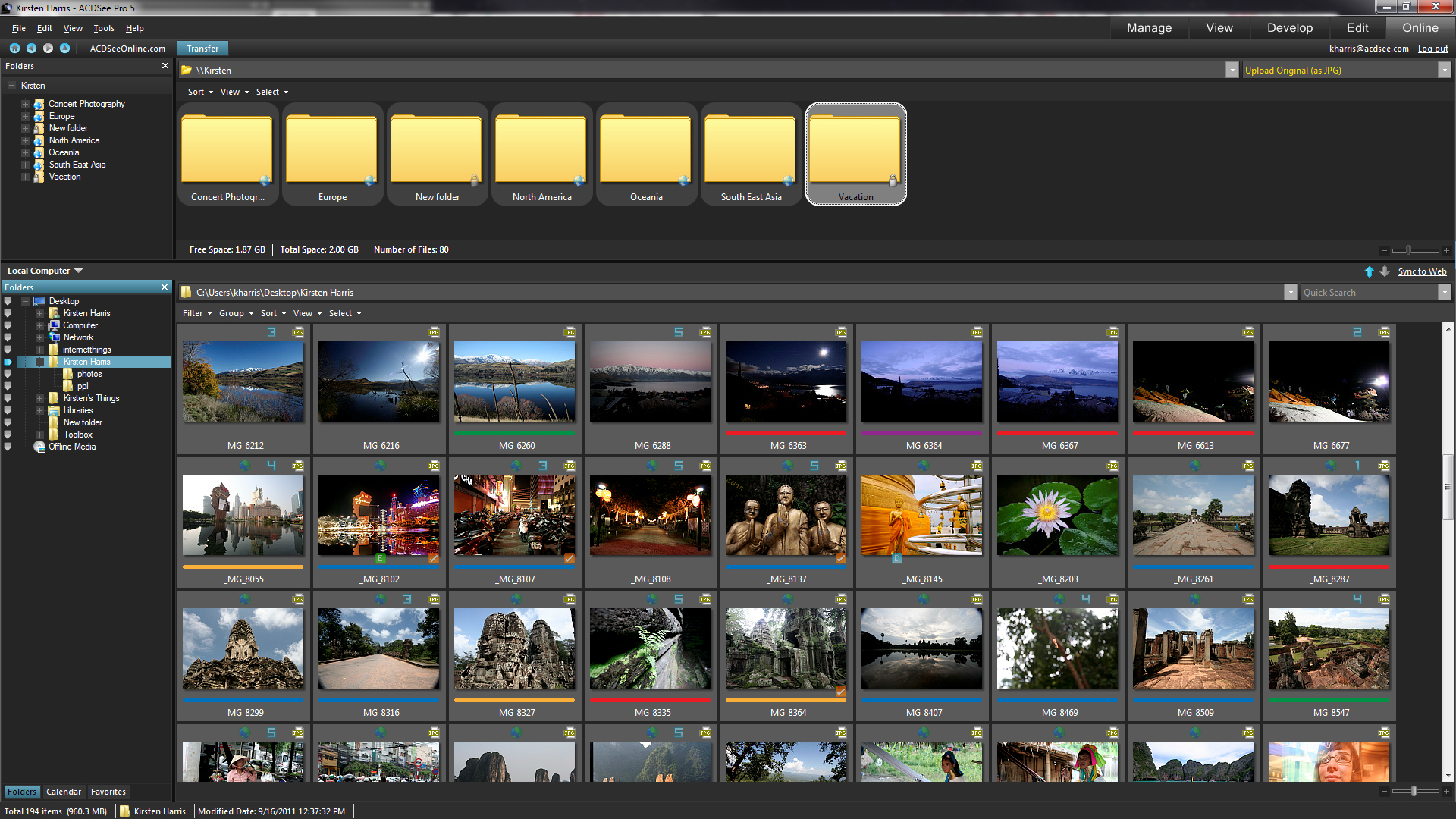
Task: Click the Edit menu in menu bar
Action: pos(44,27)
